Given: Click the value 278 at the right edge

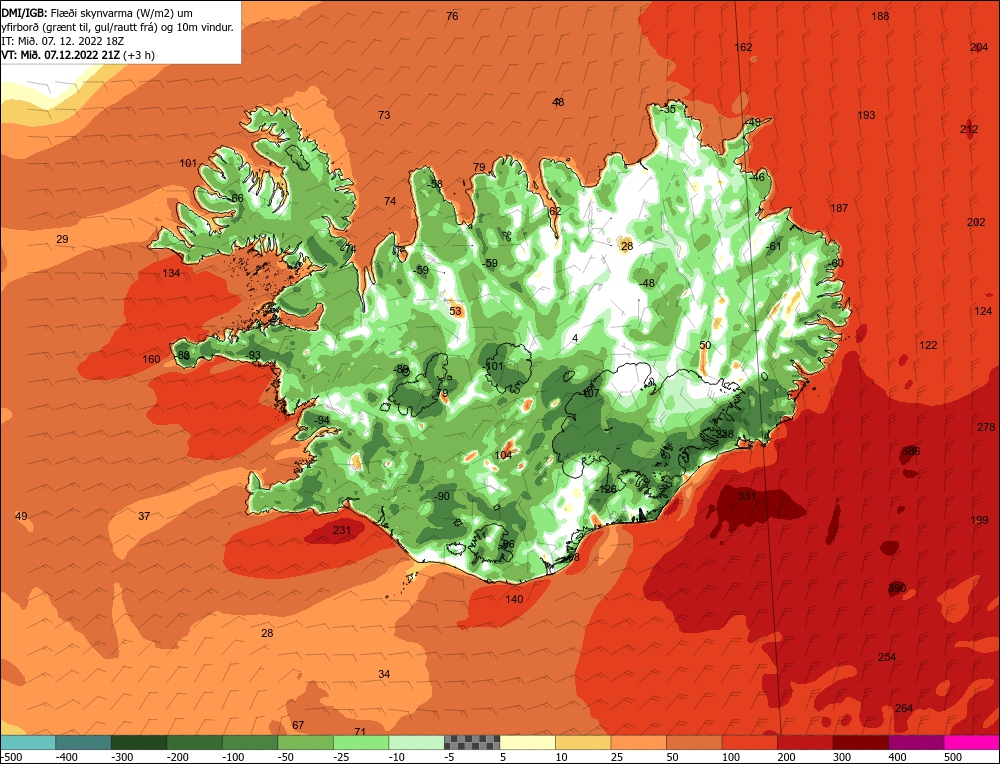Looking at the screenshot, I should pyautogui.click(x=986, y=427).
